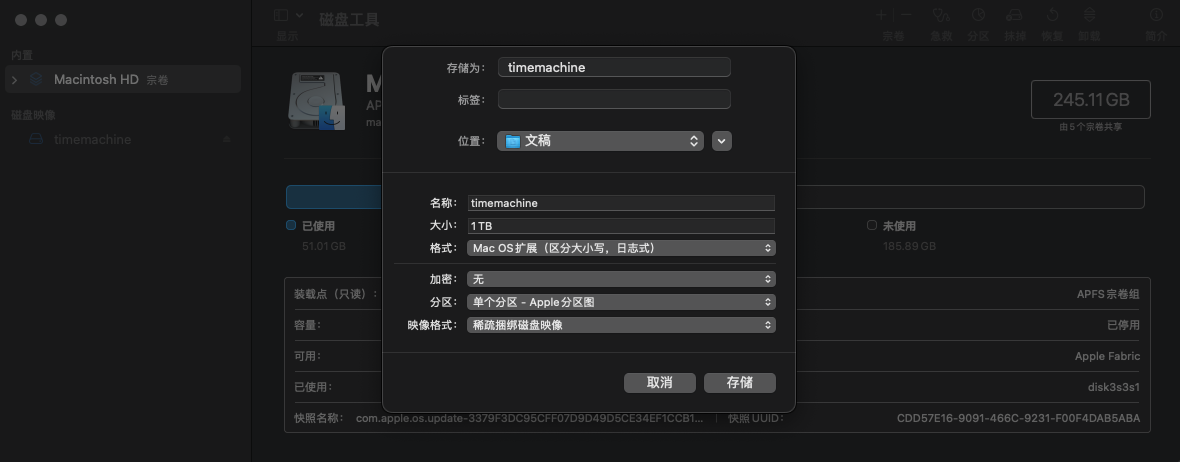Open the sidebar display (显示) menu
This screenshot has width=1180, height=462.
click(288, 16)
